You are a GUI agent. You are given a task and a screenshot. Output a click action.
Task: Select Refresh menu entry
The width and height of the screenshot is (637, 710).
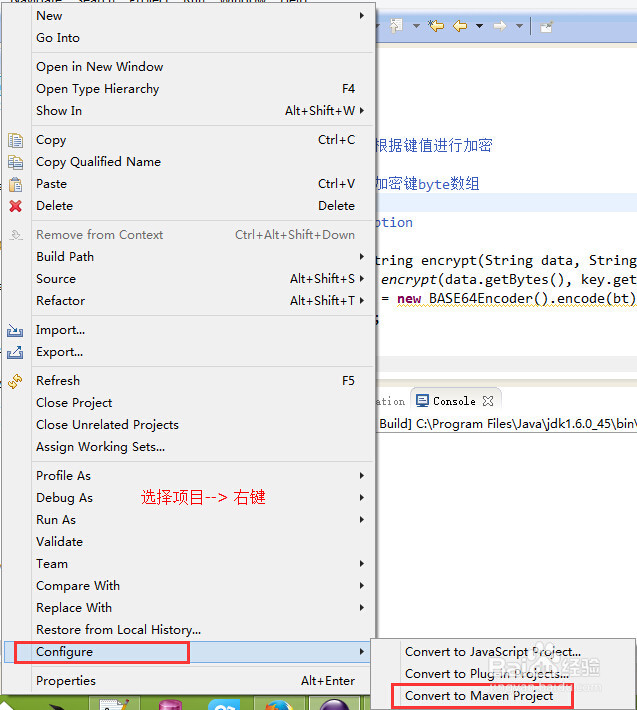[189, 381]
